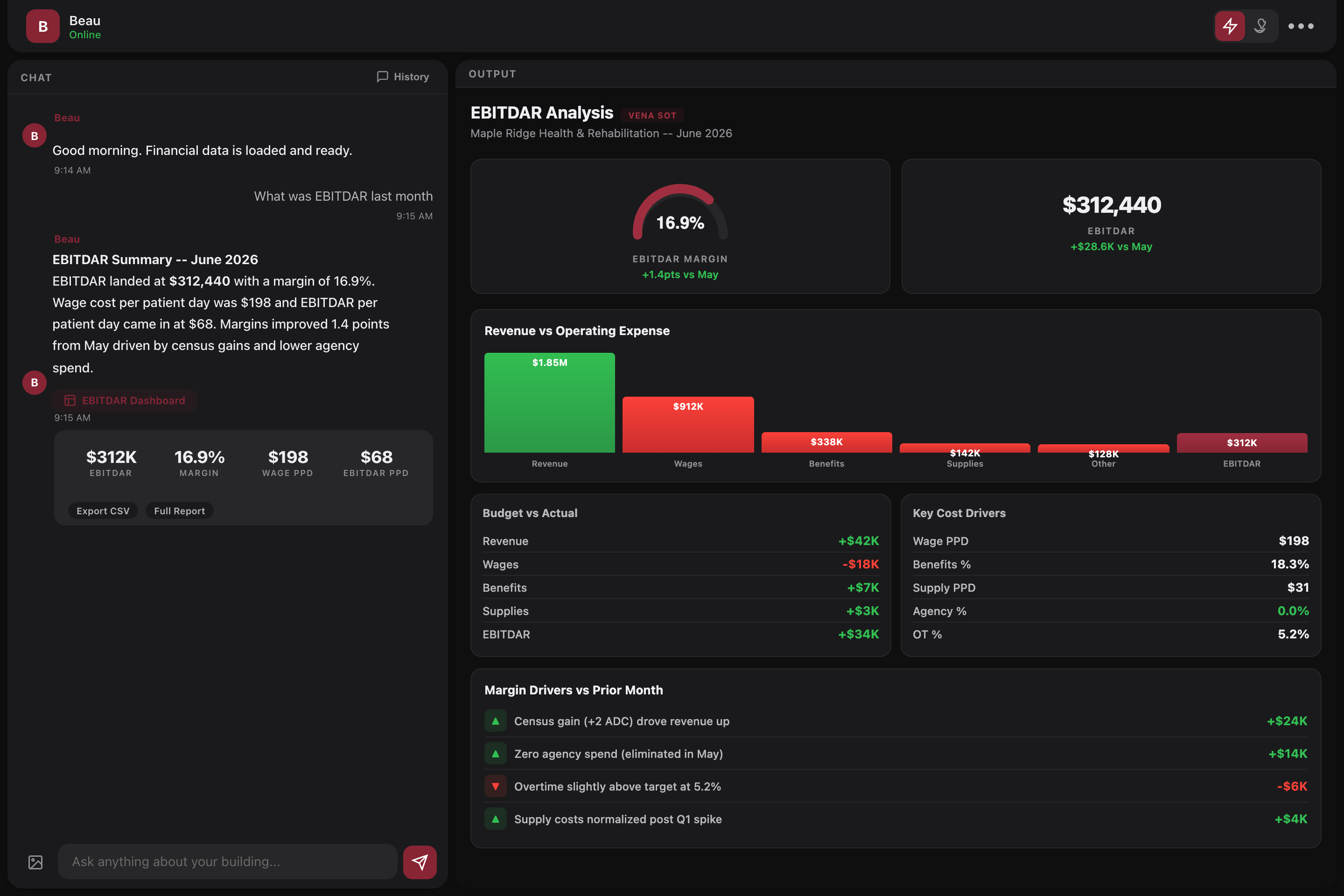Click the -$6K overtime amount
Image resolution: width=1344 pixels, height=896 pixels.
[1292, 786]
